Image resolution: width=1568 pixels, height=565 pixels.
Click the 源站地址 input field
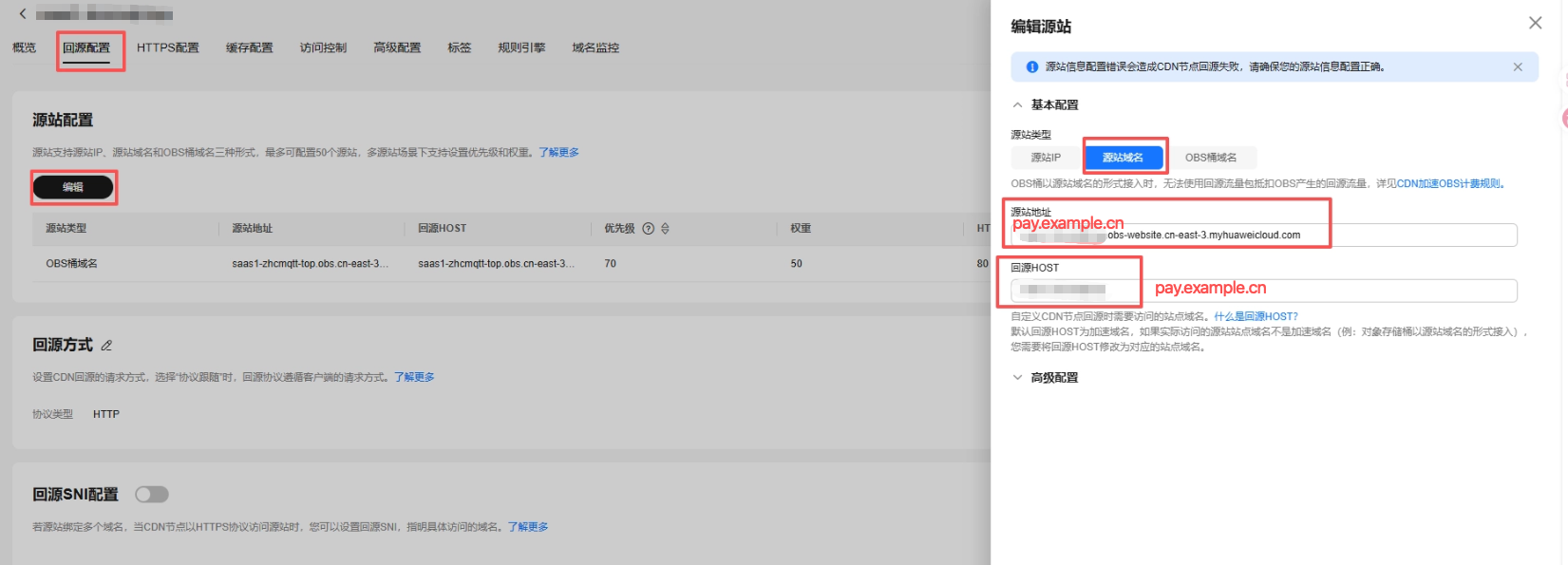(x=1264, y=235)
